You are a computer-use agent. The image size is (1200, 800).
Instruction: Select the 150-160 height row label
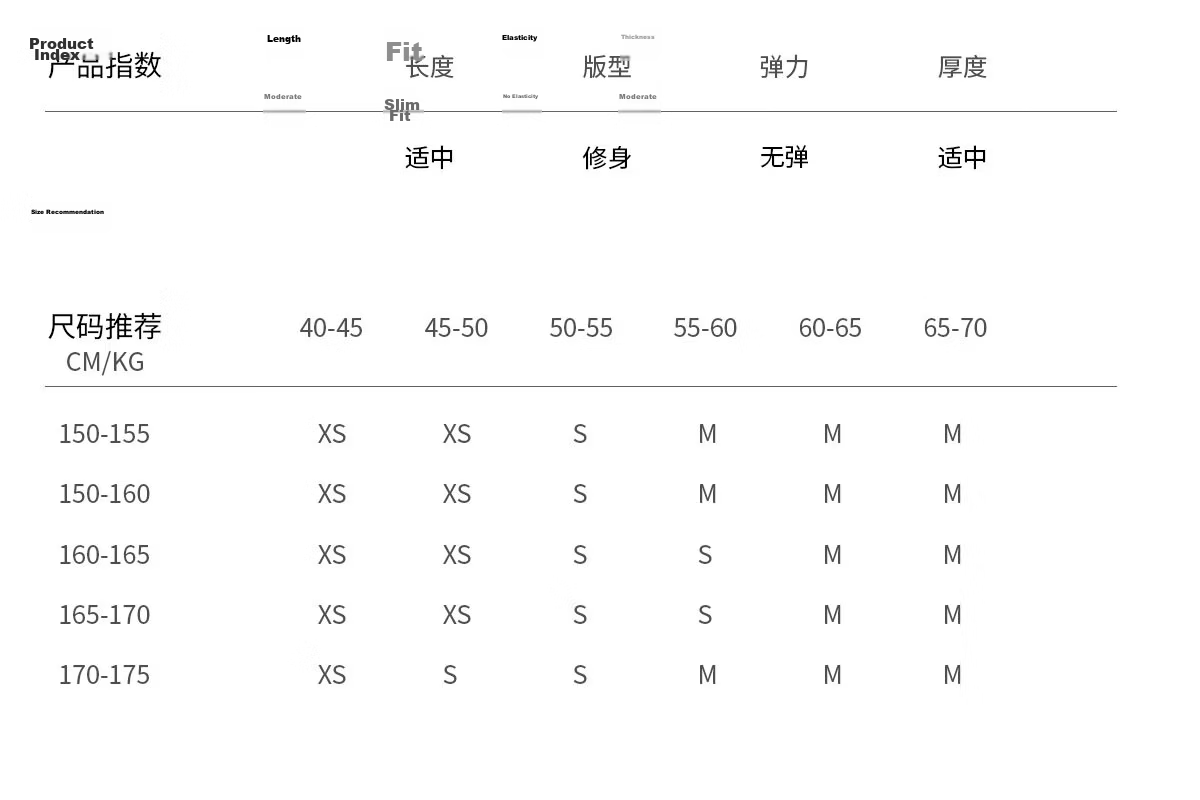(104, 494)
